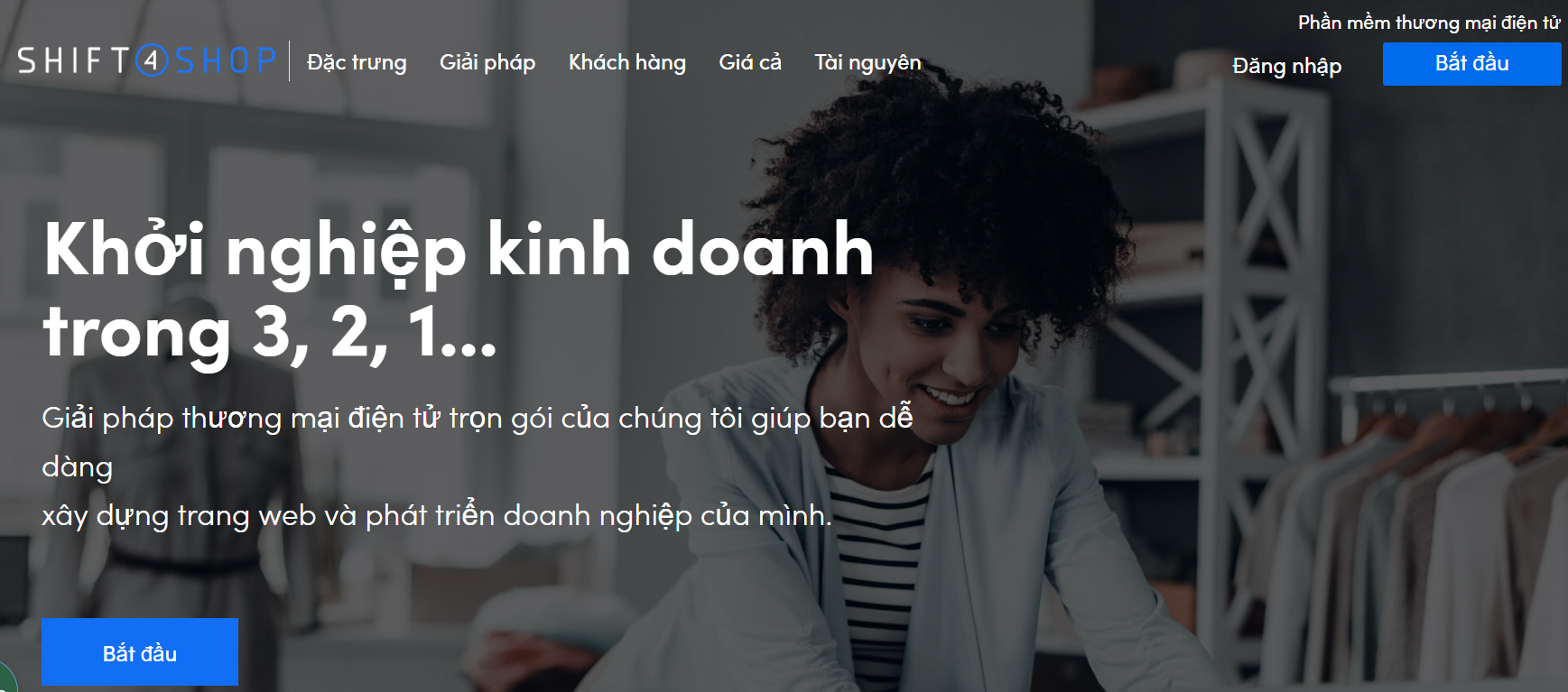The image size is (1568, 692).
Task: Click the green circle icon at bottom-left edge
Action: pos(7,678)
